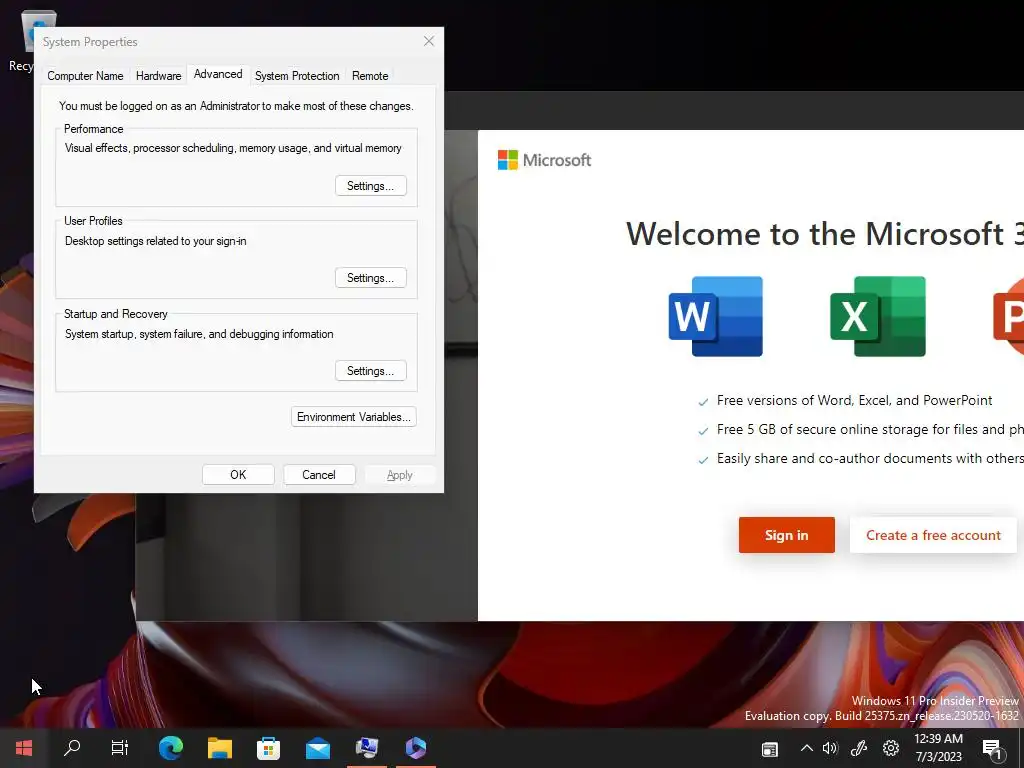This screenshot has width=1024, height=768.
Task: Click "Free 5 GB of secure online storage" text
Action: [870, 429]
